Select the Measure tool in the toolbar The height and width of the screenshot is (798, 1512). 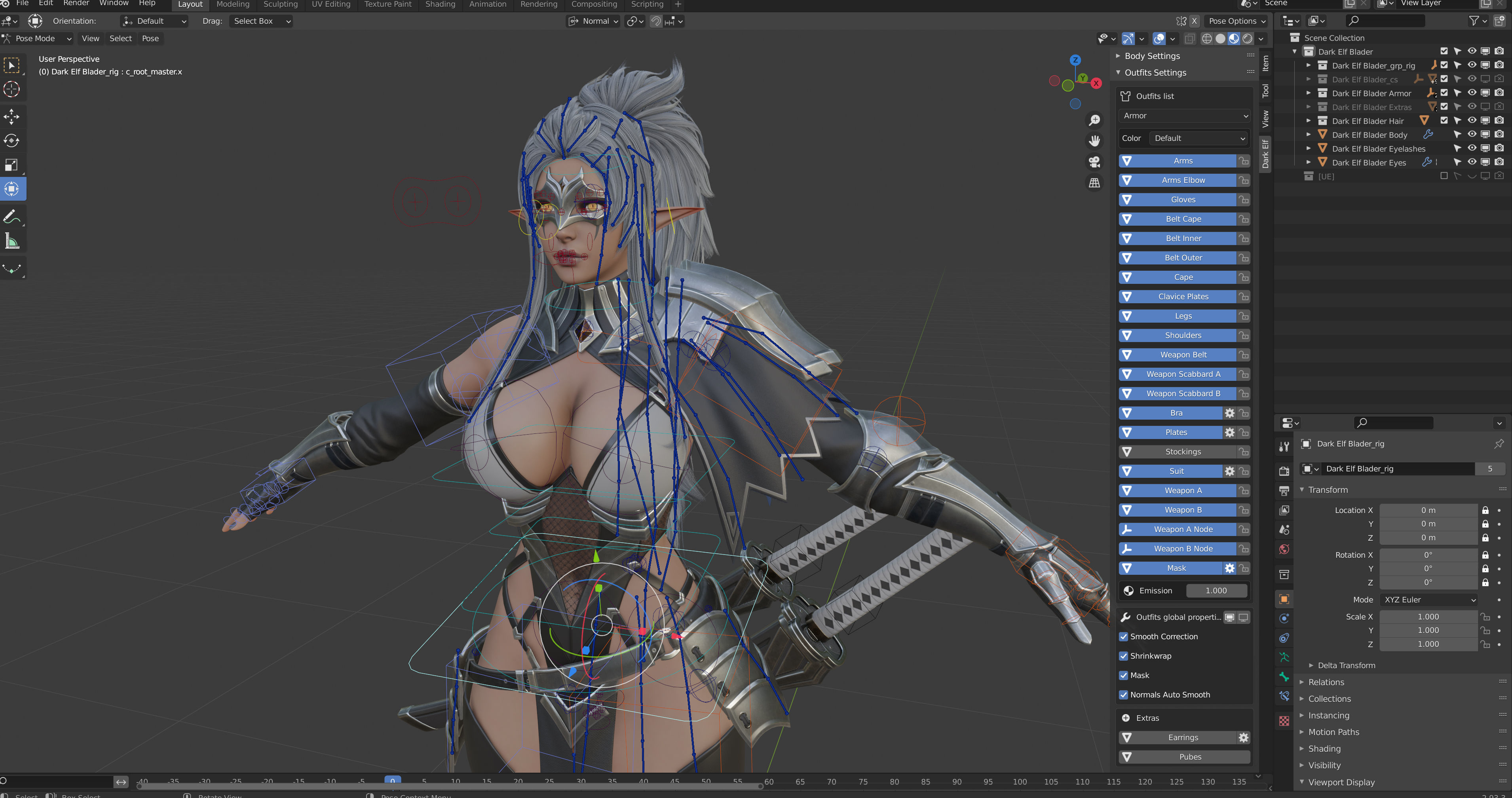coord(12,241)
